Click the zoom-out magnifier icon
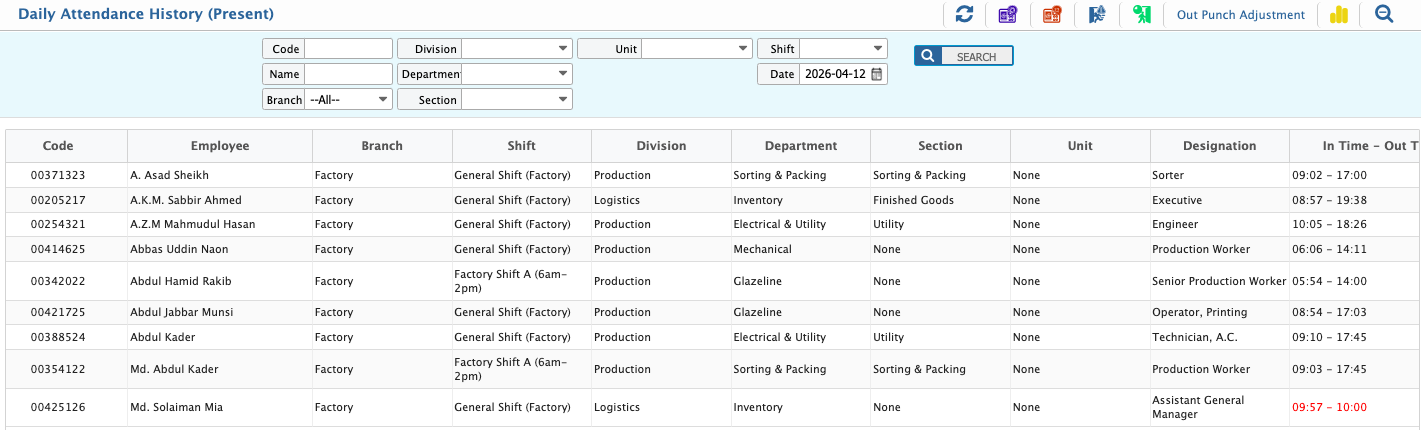1421x430 pixels. click(1384, 14)
